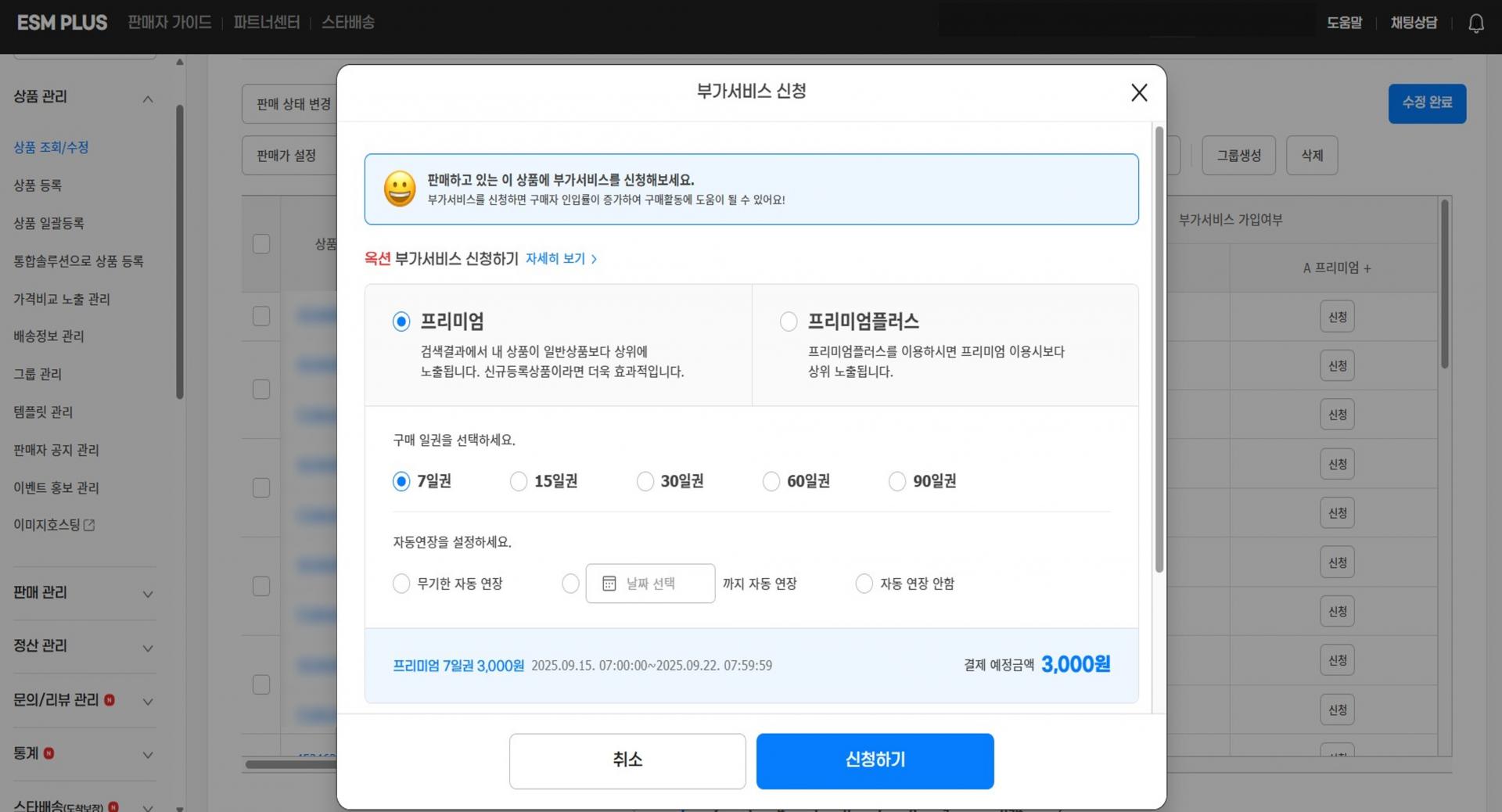Choose the 30일권 pass
This screenshot has height=812, width=1502.
click(645, 481)
